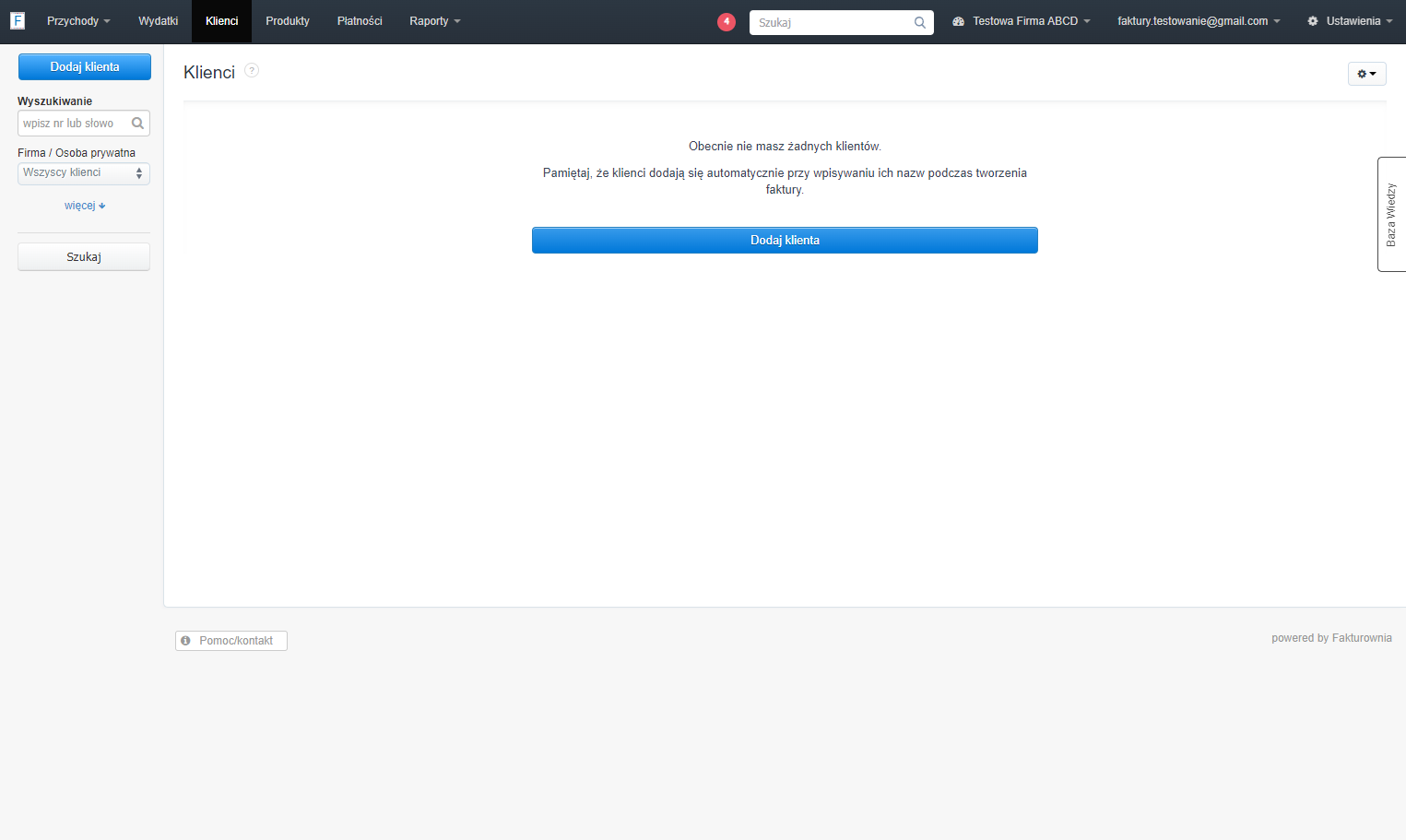Open the Pomoc/kontakt help button

pos(231,641)
